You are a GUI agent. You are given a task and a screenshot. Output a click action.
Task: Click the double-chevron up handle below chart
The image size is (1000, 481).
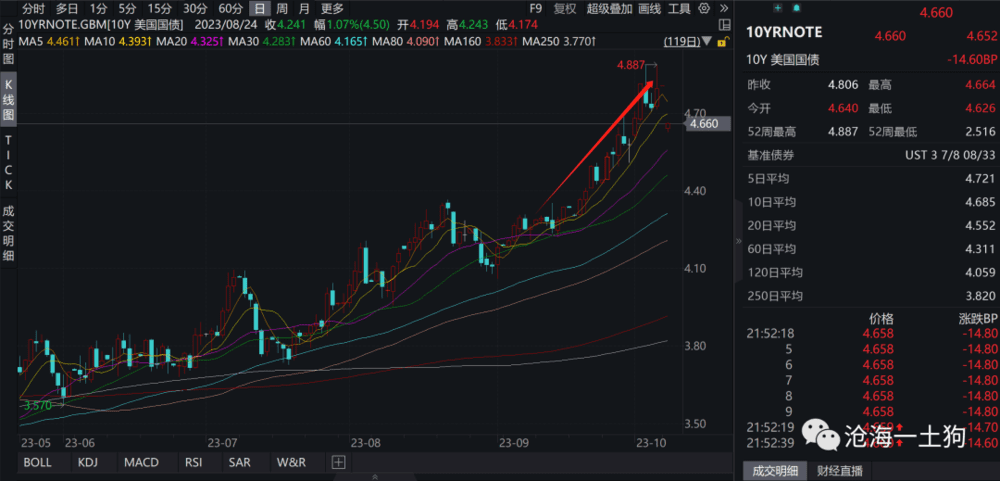(374, 476)
